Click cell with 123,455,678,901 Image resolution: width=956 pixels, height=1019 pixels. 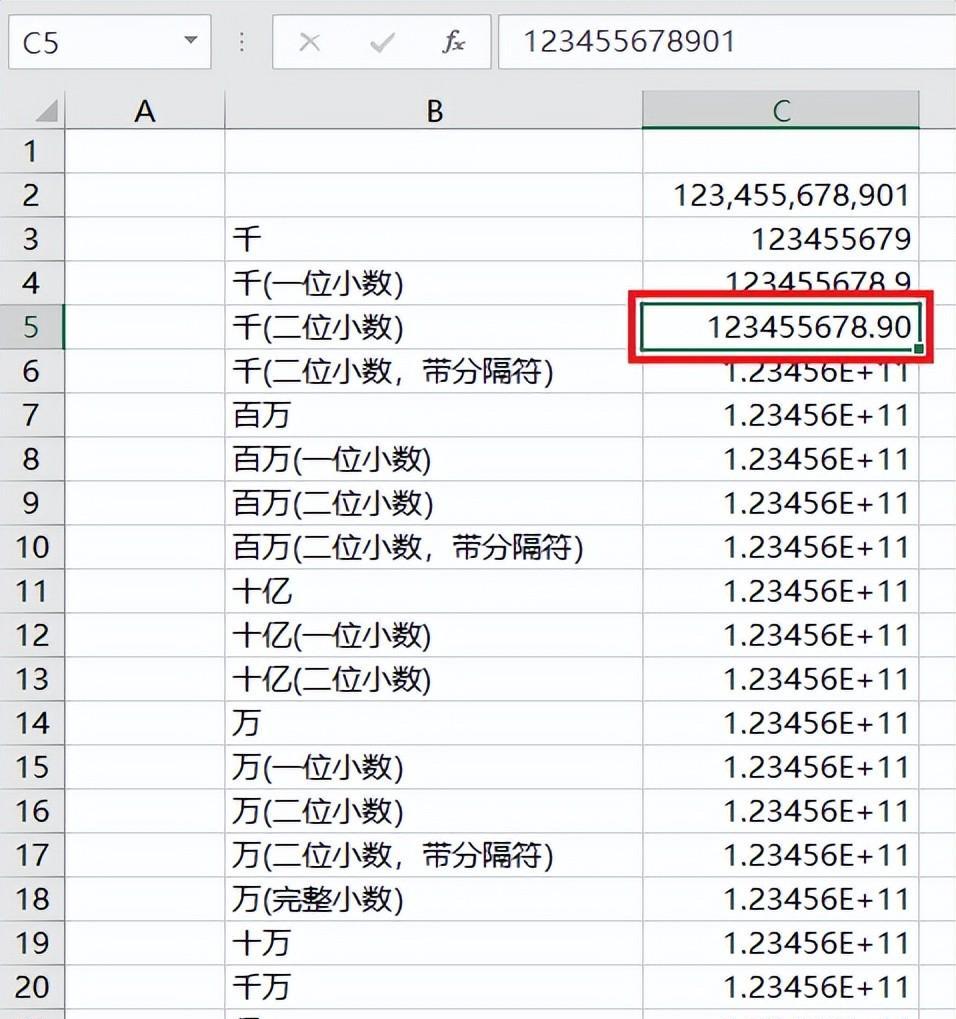coord(781,195)
